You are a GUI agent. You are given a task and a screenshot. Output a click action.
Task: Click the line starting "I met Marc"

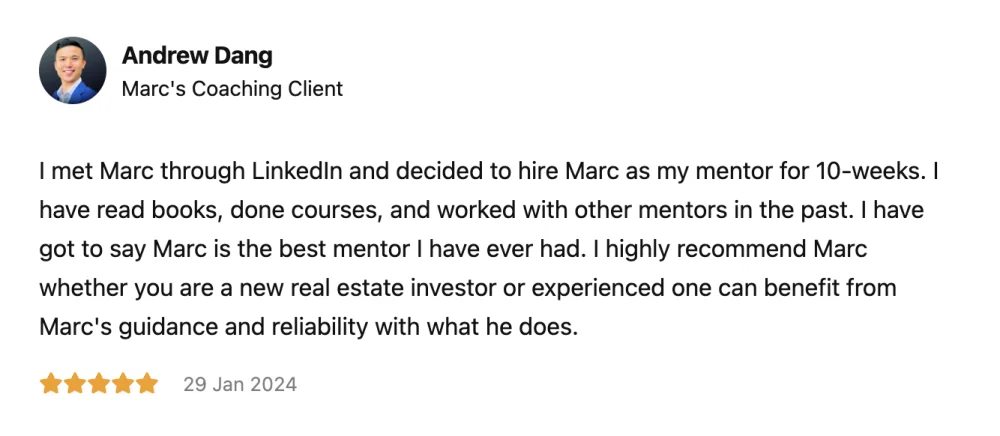click(489, 172)
